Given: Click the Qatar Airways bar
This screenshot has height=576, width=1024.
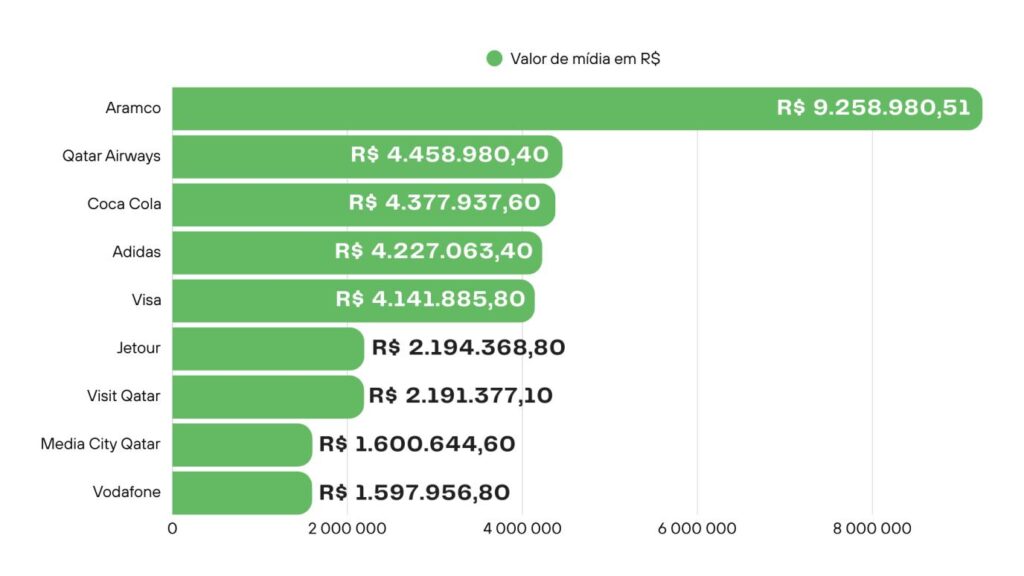Looking at the screenshot, I should [x=260, y=156].
